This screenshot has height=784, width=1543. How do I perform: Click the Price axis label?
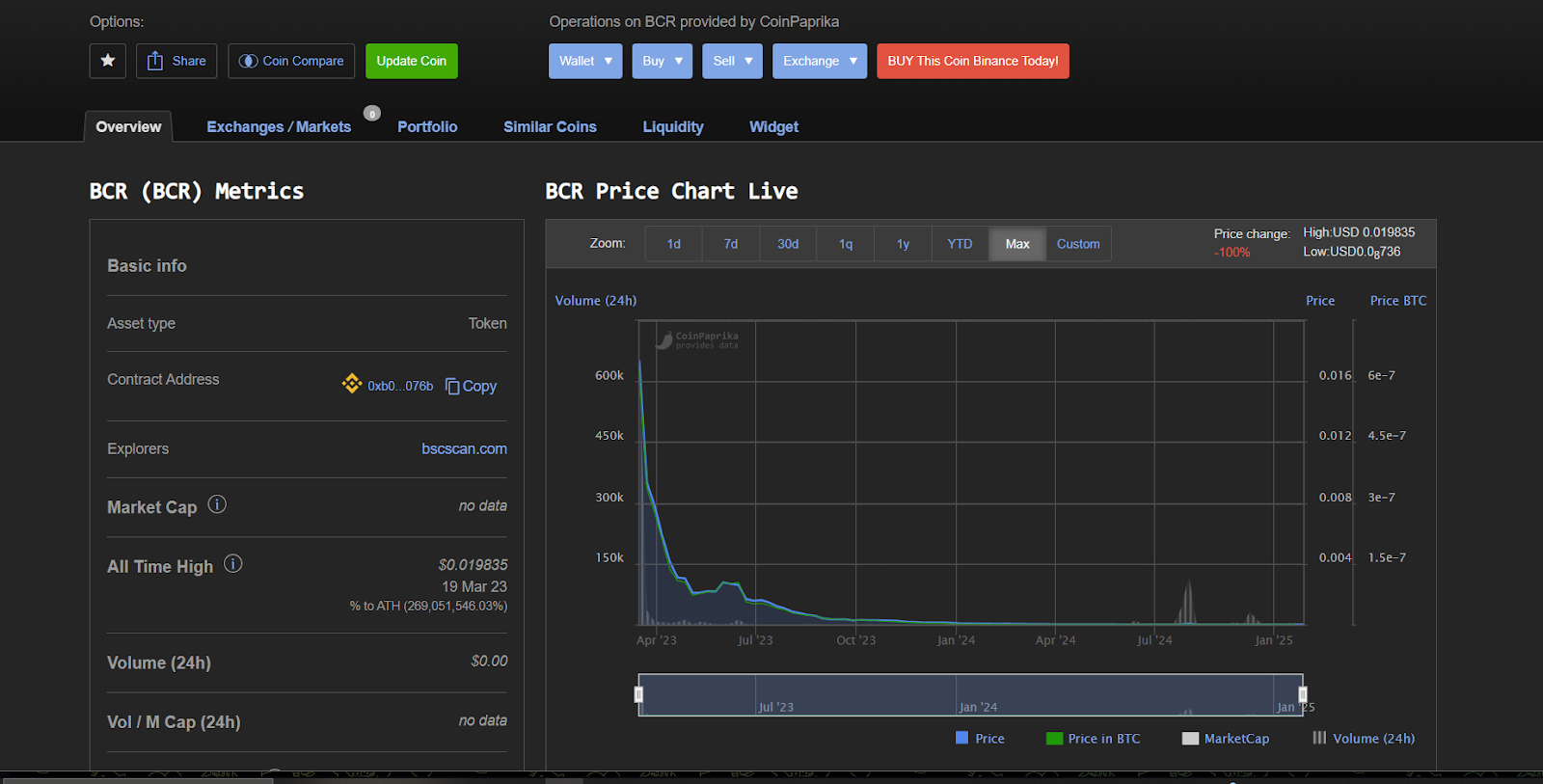pos(1320,301)
